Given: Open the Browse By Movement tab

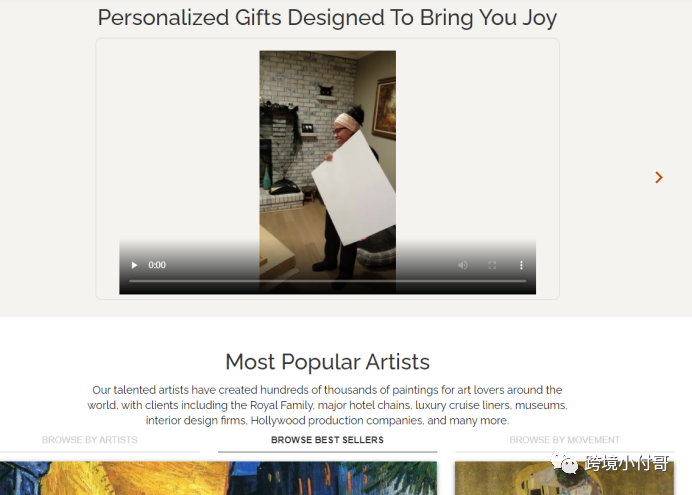Looking at the screenshot, I should pyautogui.click(x=564, y=440).
